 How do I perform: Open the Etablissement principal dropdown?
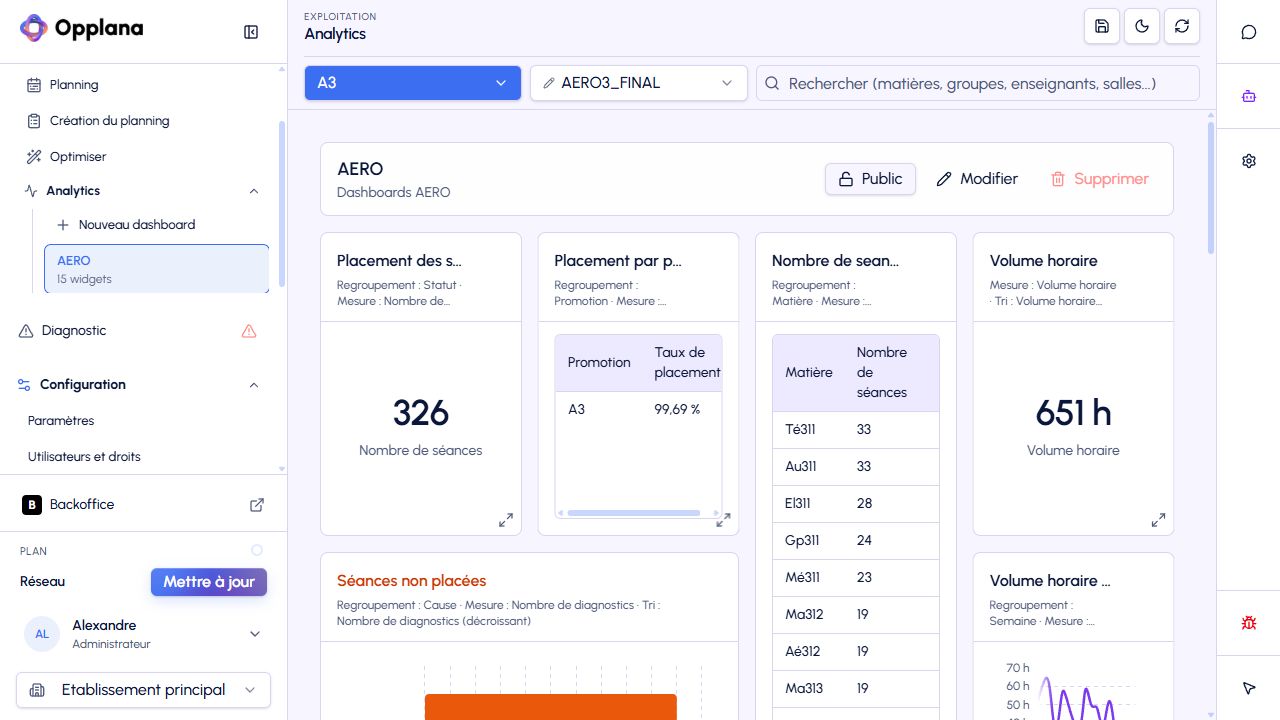(144, 690)
